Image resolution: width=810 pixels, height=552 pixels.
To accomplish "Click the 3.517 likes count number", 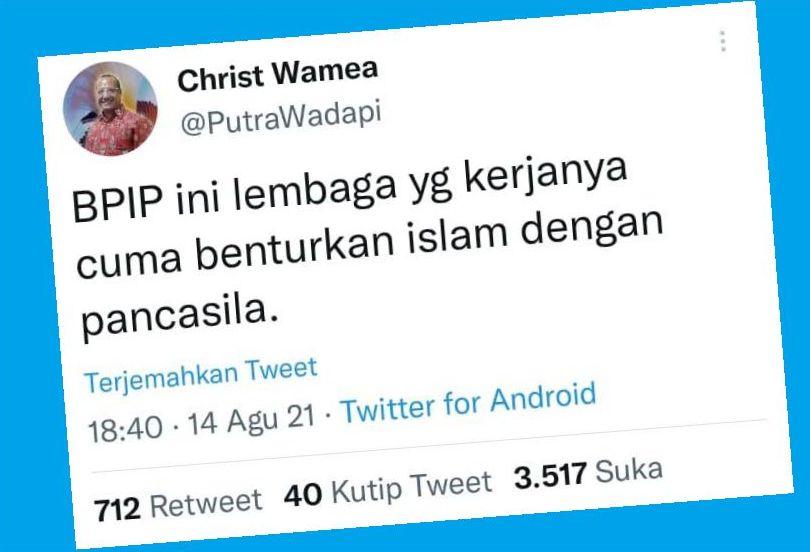I will 551,476.
